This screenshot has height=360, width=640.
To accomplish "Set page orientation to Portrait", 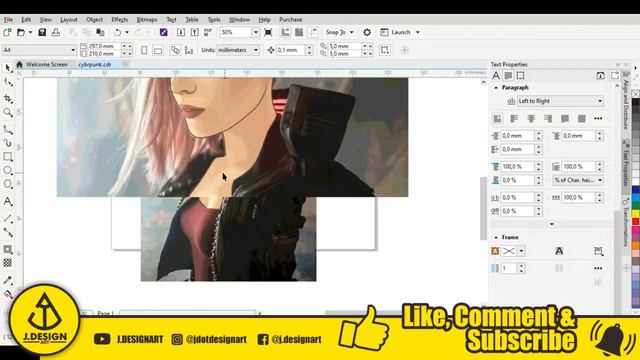I will pyautogui.click(x=144, y=50).
